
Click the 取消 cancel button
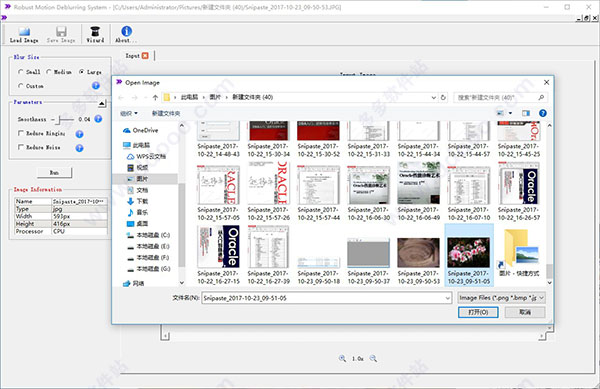click(x=525, y=313)
